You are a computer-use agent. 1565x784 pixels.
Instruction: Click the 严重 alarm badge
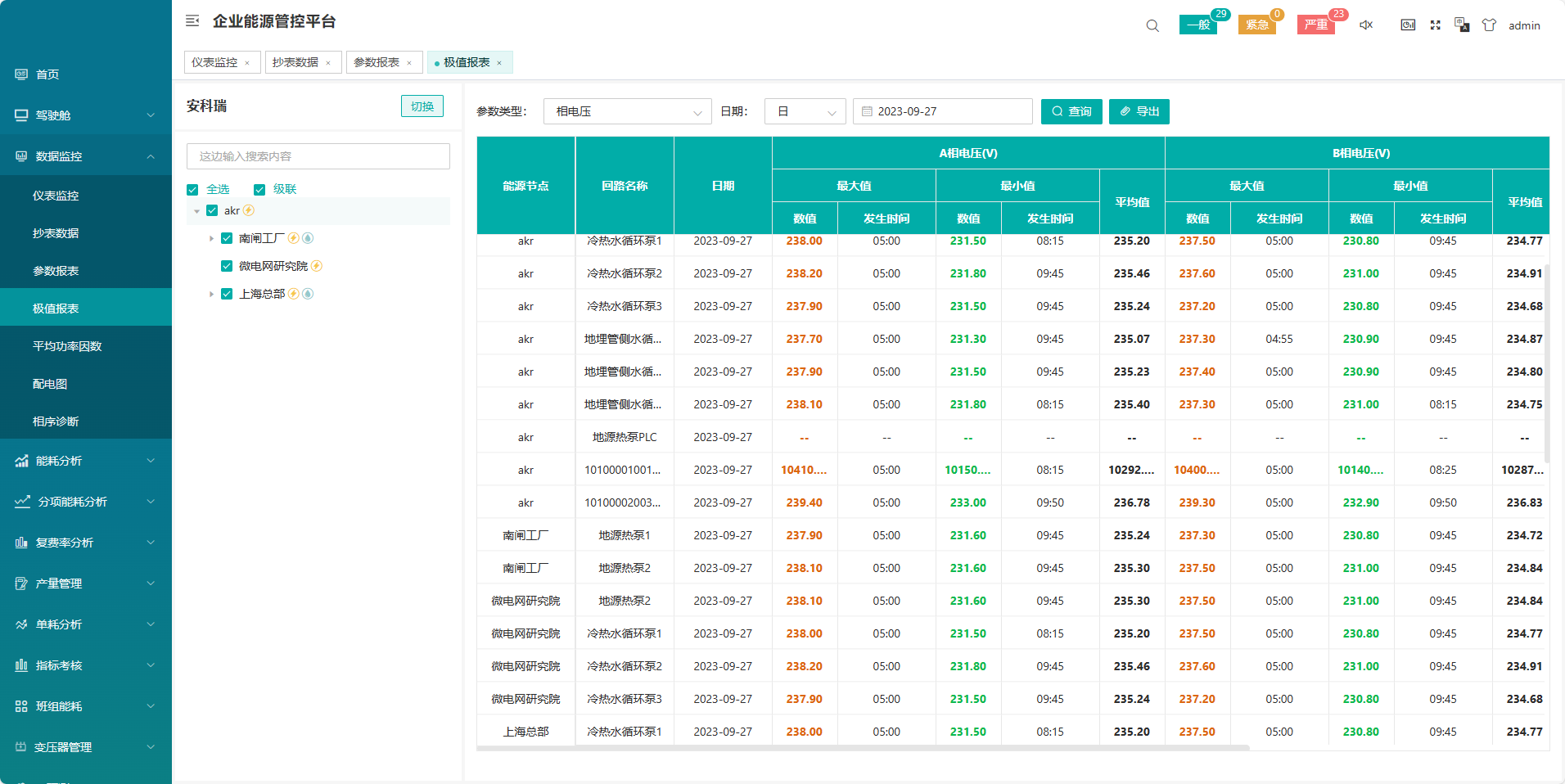coord(1316,25)
